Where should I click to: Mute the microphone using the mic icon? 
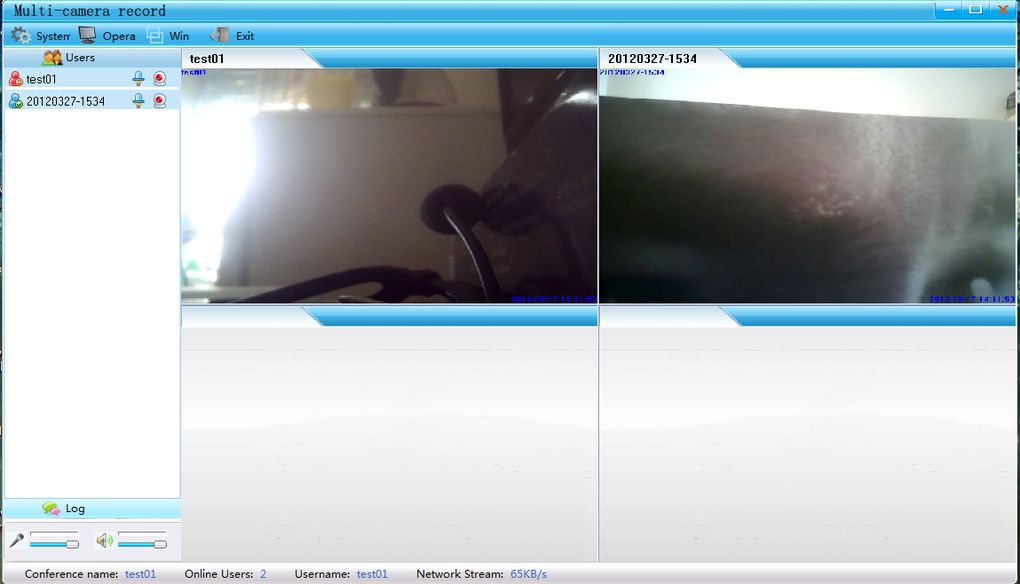coord(17,541)
